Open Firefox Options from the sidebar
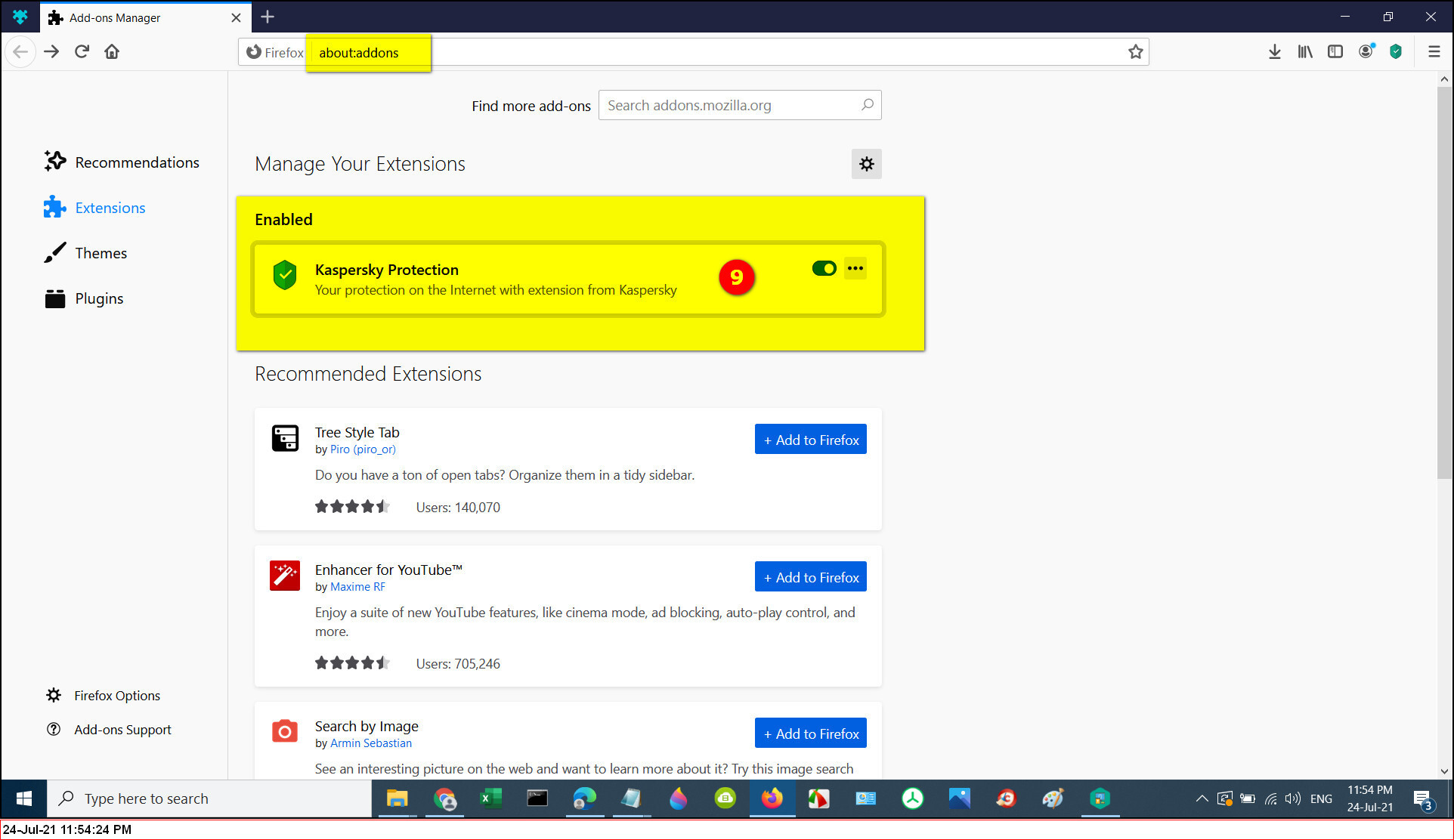This screenshot has height=840, width=1454. (104, 695)
